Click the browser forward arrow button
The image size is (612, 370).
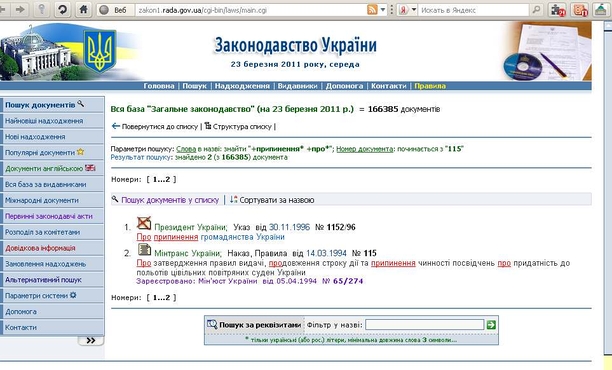[20, 9]
